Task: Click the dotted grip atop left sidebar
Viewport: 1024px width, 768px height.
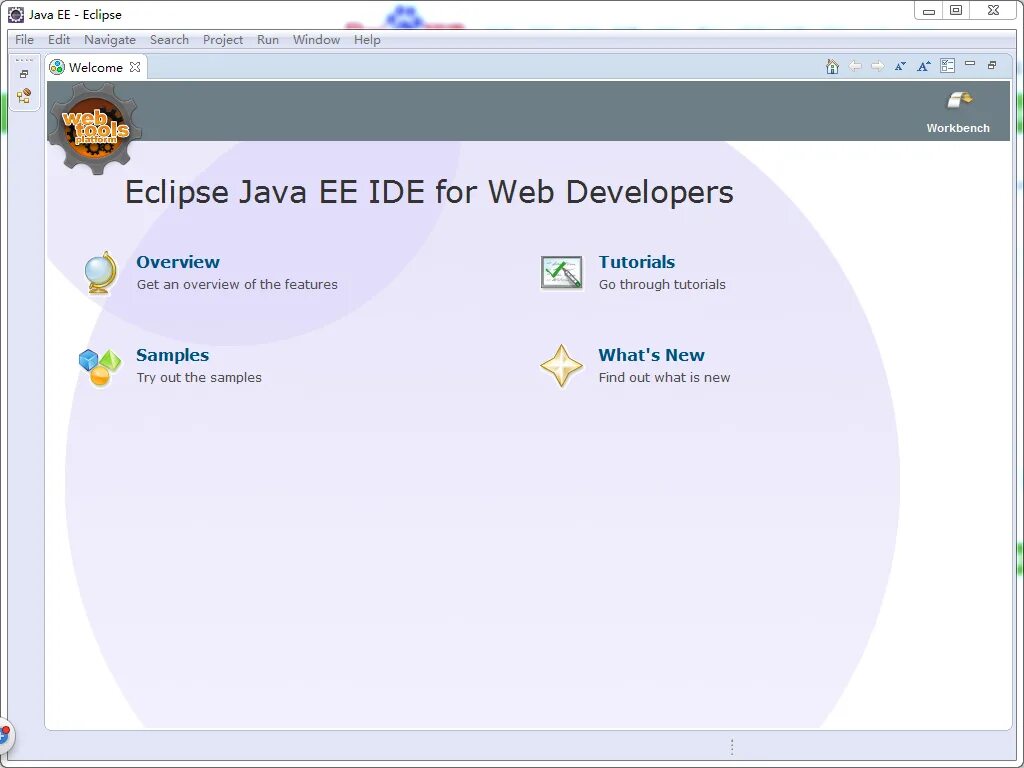Action: [x=24, y=60]
